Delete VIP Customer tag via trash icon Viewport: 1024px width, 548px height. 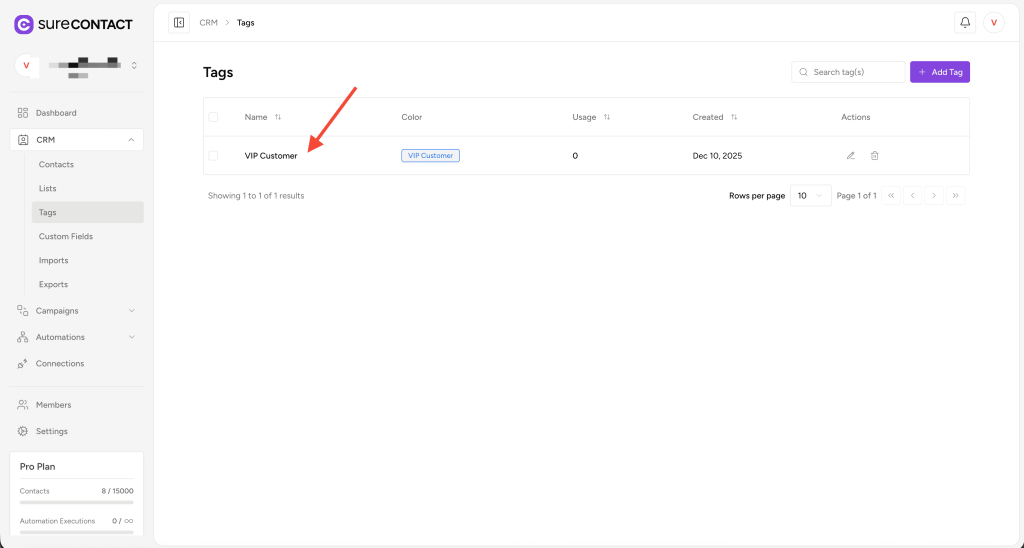tap(875, 156)
